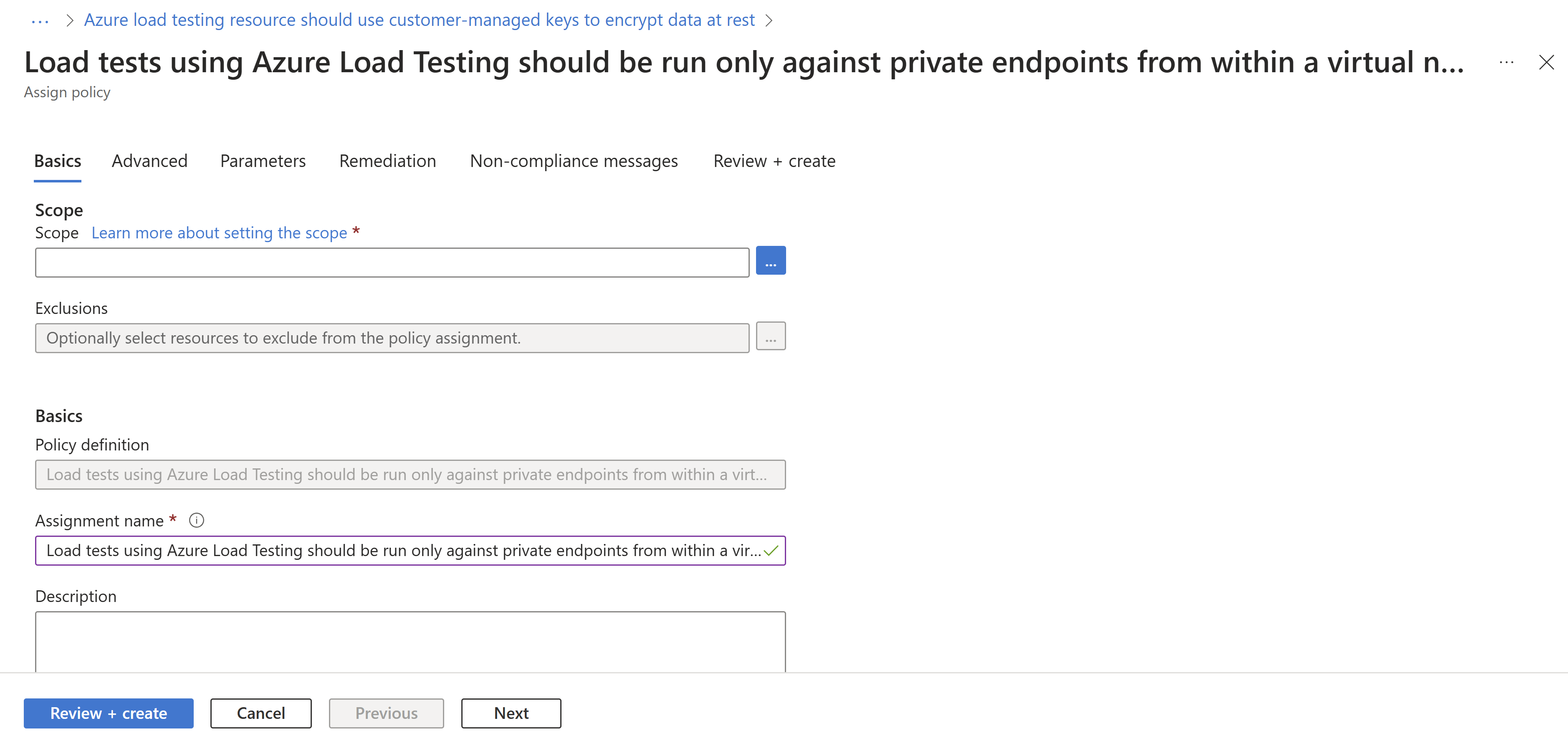Click the assignment name info icon

click(x=197, y=519)
